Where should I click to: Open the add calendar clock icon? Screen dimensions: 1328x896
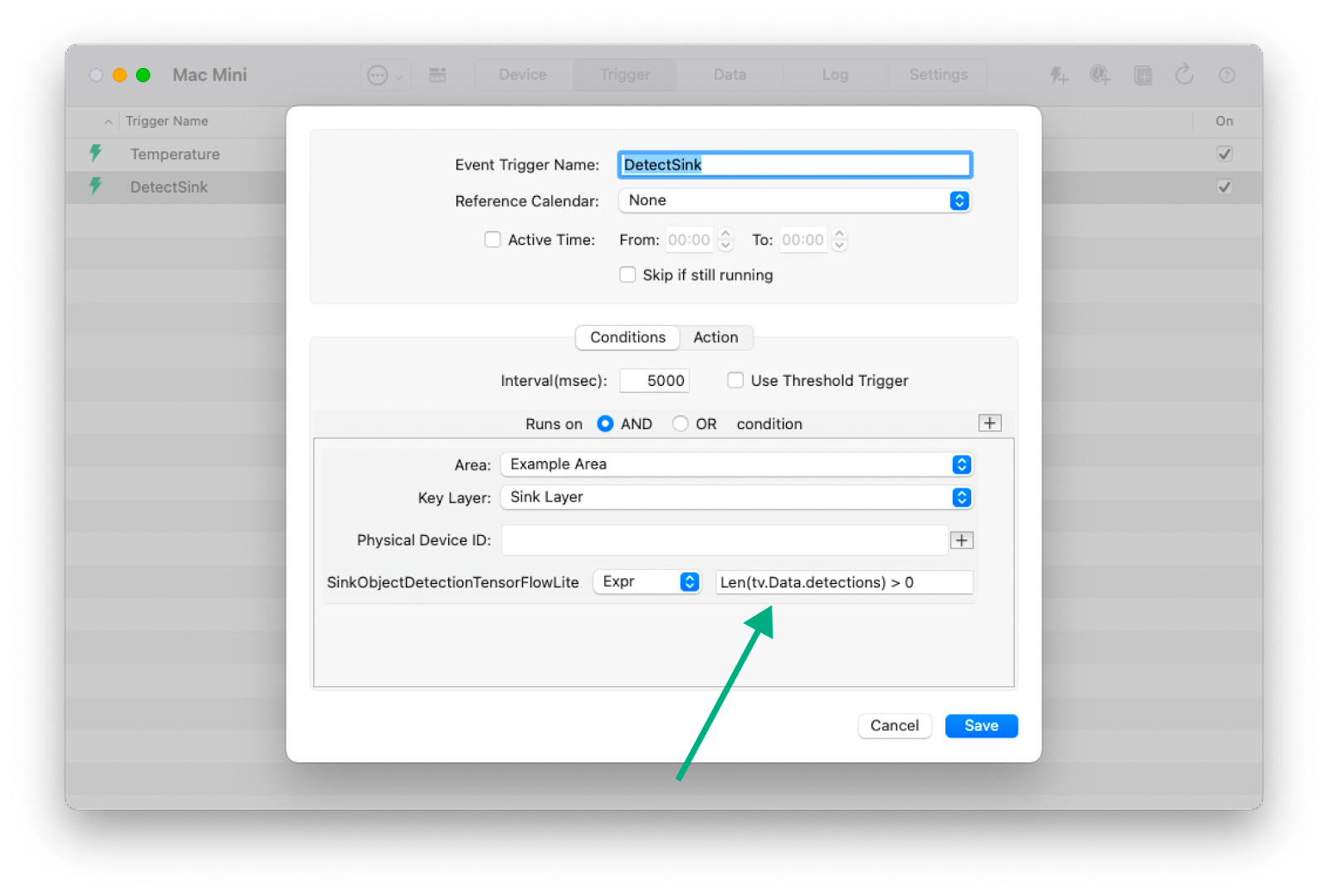click(x=1101, y=75)
